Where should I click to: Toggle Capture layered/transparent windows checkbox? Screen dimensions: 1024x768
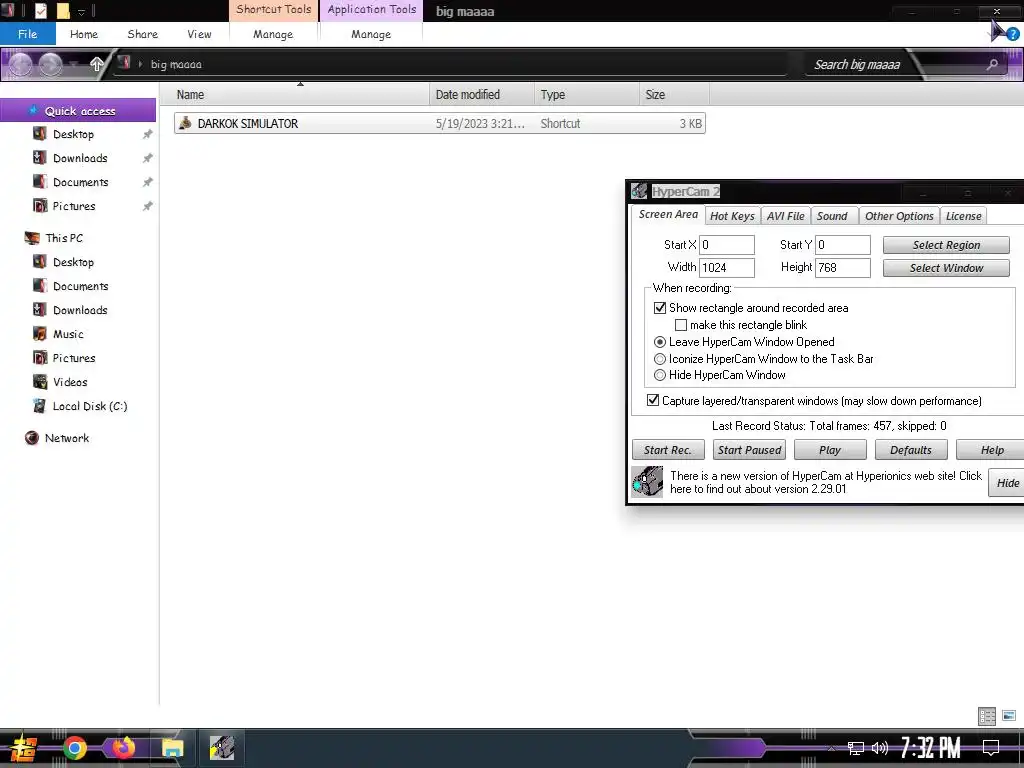click(x=652, y=400)
